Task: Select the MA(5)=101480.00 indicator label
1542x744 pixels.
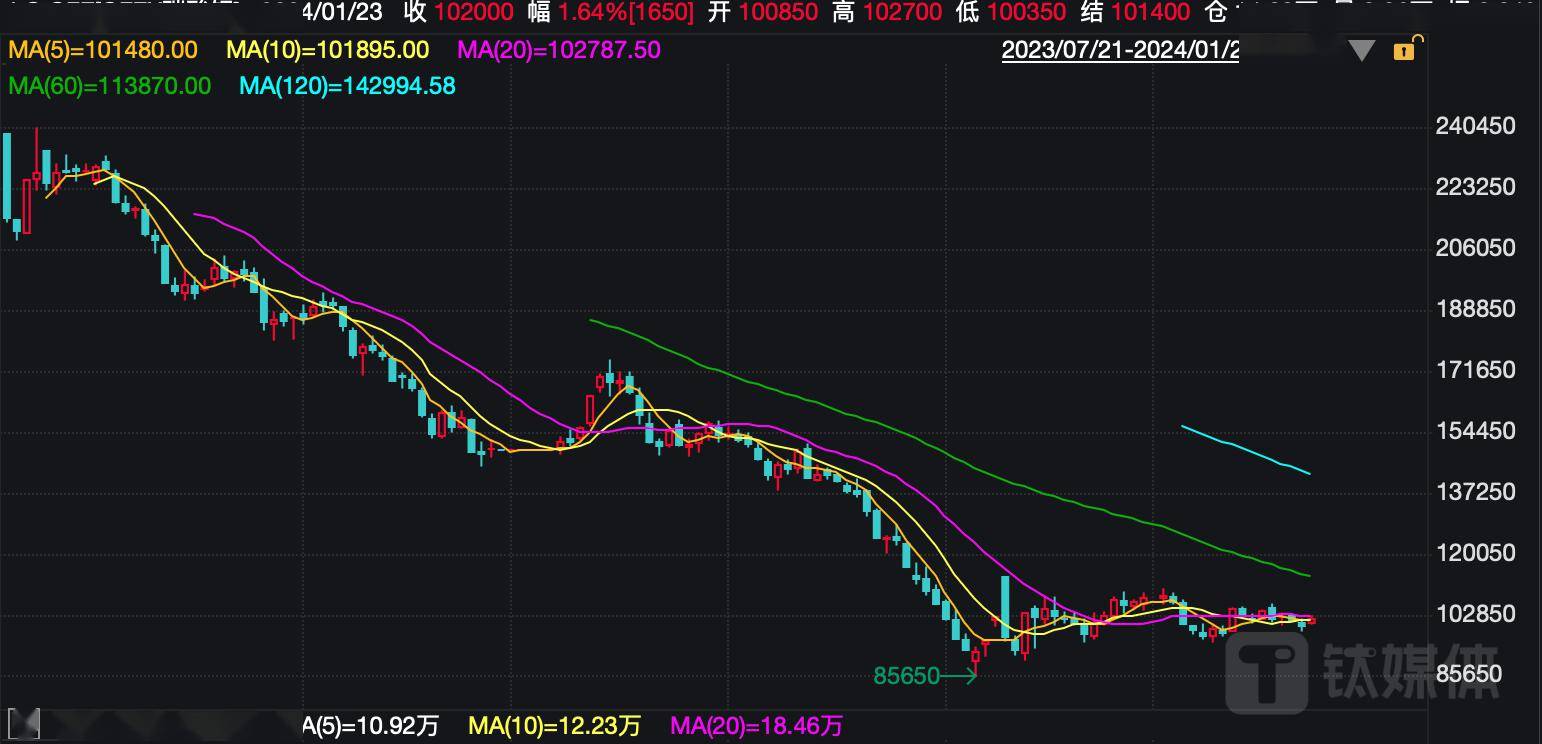Action: coord(103,50)
